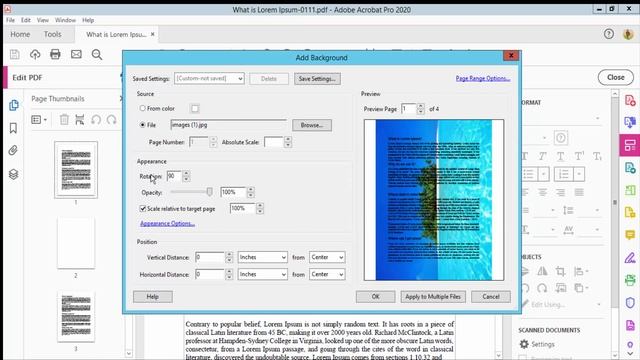
Task: Click the Opacity percentage stepper
Action: pyautogui.click(x=251, y=192)
